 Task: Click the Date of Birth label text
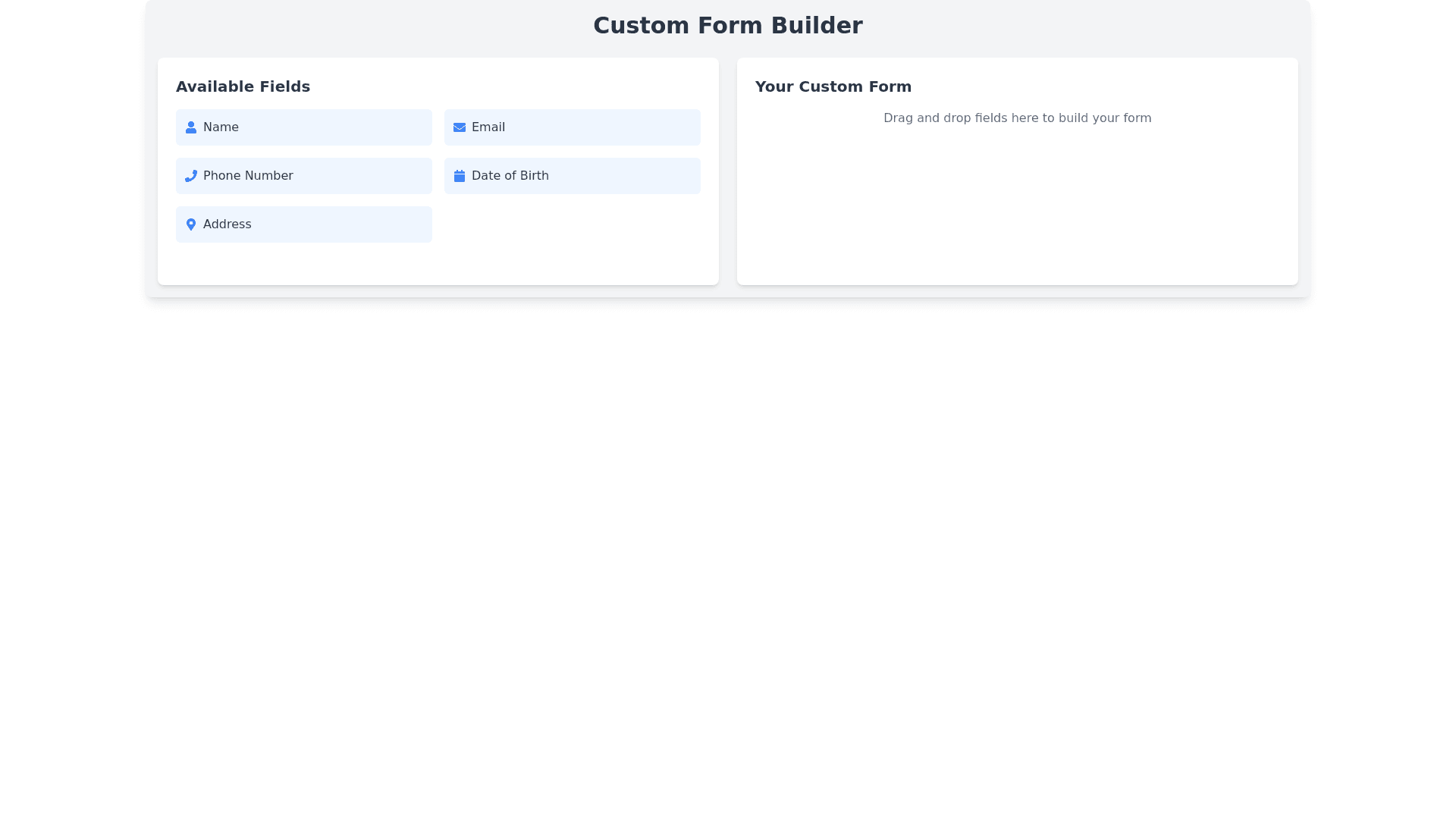[x=510, y=176]
